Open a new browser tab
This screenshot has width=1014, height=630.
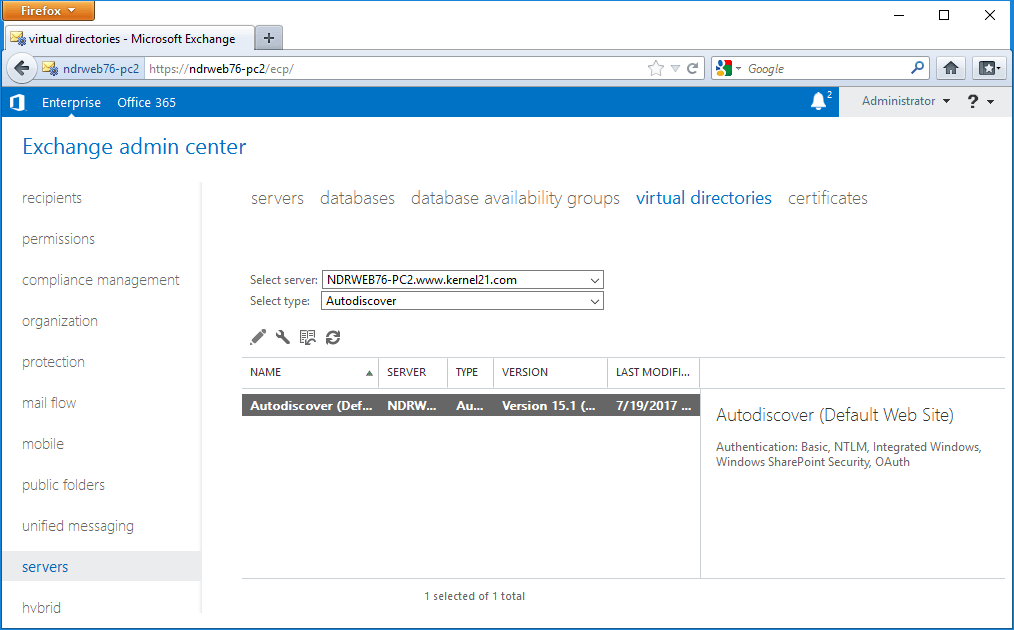pos(269,38)
